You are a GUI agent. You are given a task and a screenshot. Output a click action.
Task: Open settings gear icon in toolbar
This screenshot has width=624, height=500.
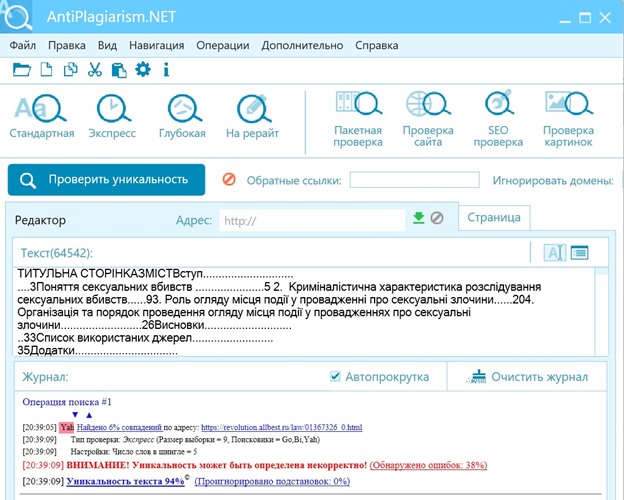(x=143, y=70)
